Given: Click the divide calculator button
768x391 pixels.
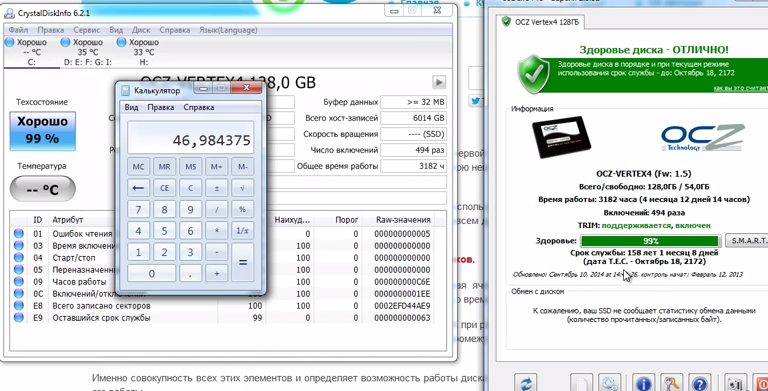Looking at the screenshot, I should pyautogui.click(x=216, y=209).
